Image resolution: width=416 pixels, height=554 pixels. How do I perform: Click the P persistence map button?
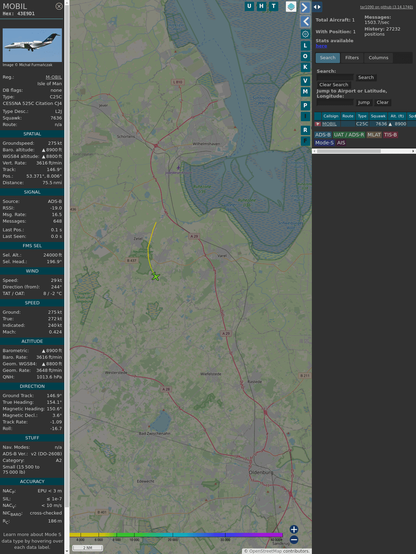coord(305,105)
